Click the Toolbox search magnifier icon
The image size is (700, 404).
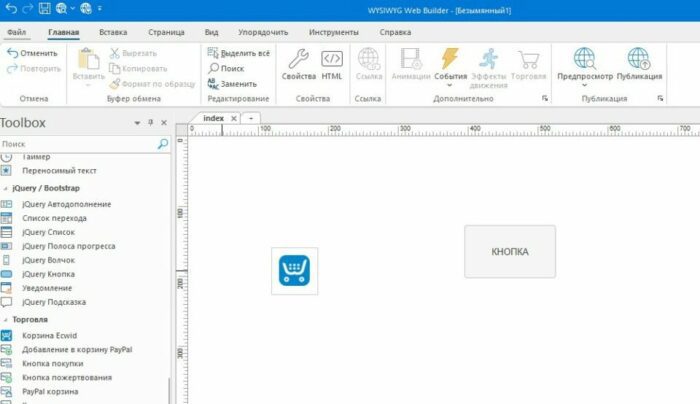click(x=163, y=144)
